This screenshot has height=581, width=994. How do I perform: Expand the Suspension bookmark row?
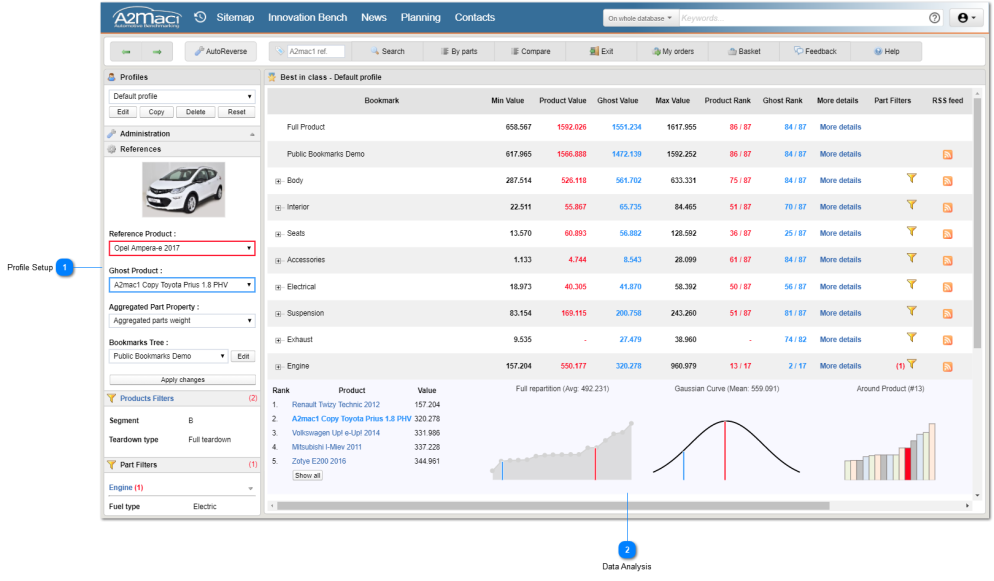click(x=278, y=314)
